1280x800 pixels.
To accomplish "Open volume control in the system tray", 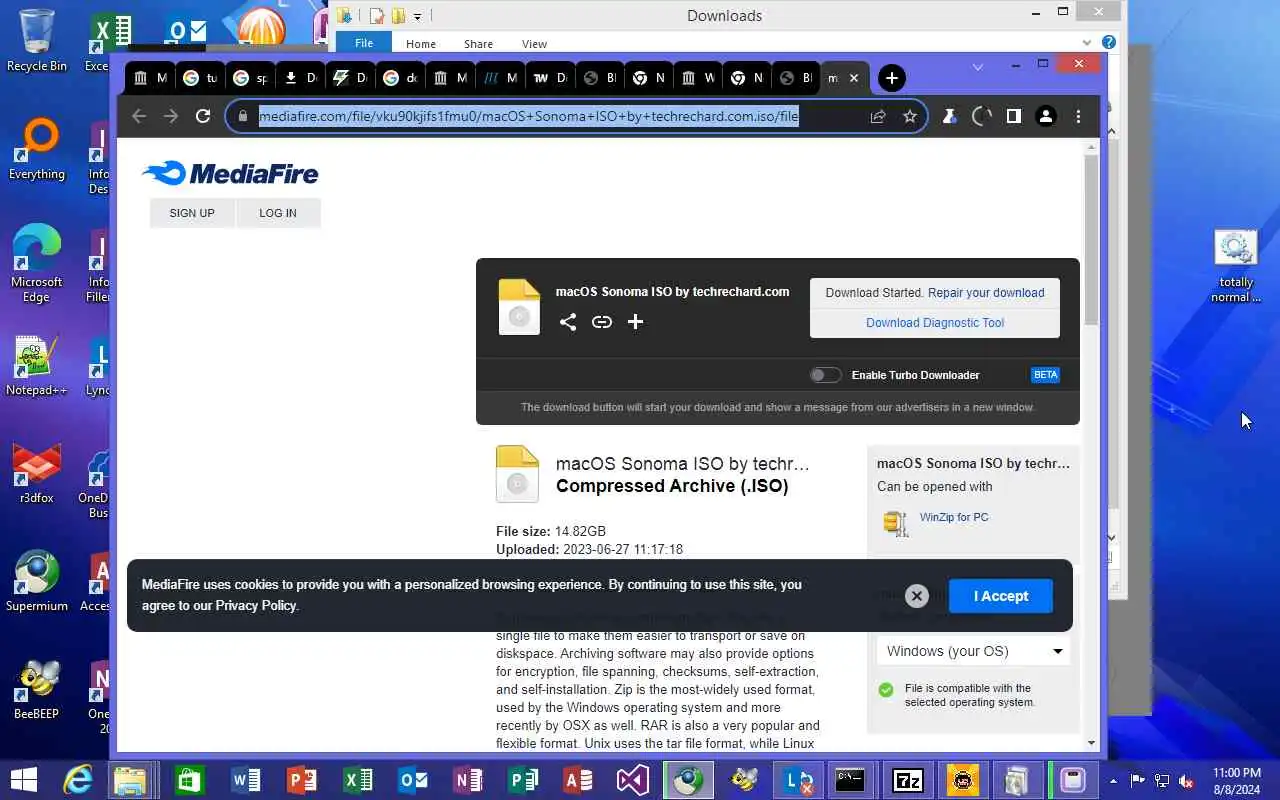I will 1186,781.
